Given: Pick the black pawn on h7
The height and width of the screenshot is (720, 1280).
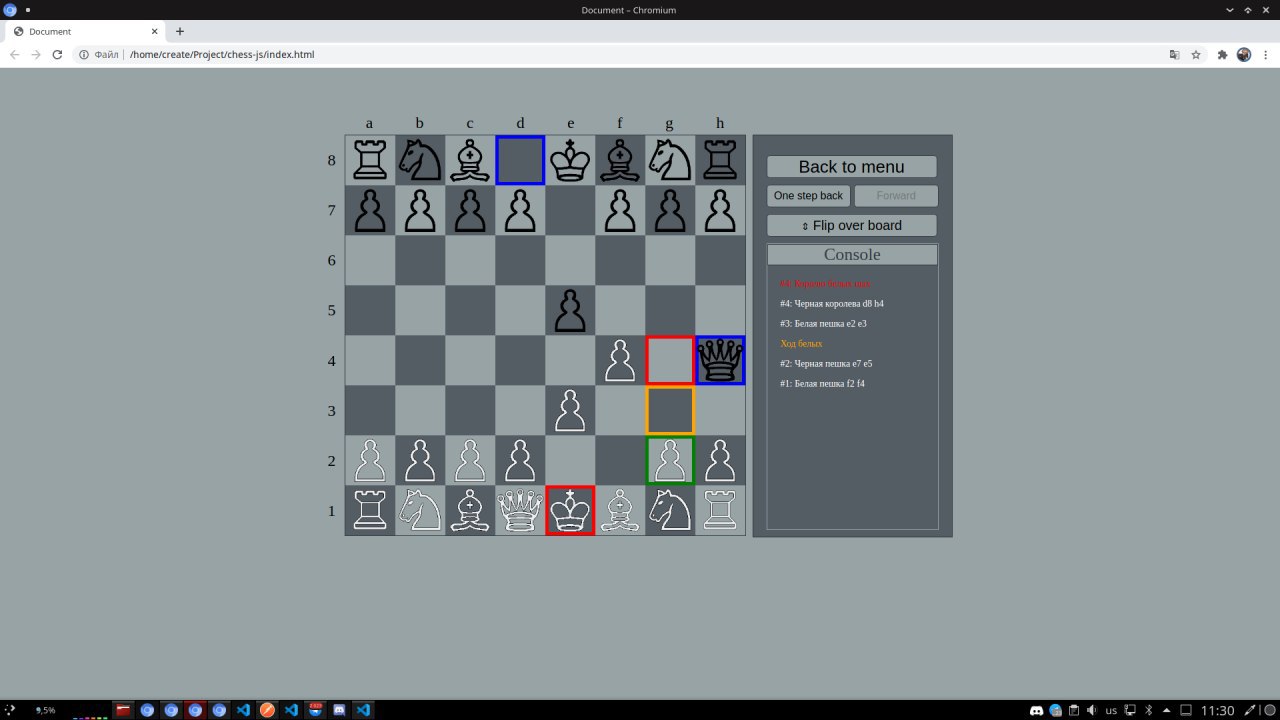Looking at the screenshot, I should pos(720,210).
